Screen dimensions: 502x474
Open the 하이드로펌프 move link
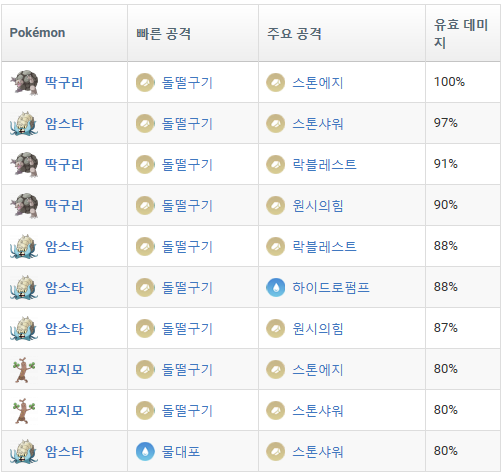(331, 287)
